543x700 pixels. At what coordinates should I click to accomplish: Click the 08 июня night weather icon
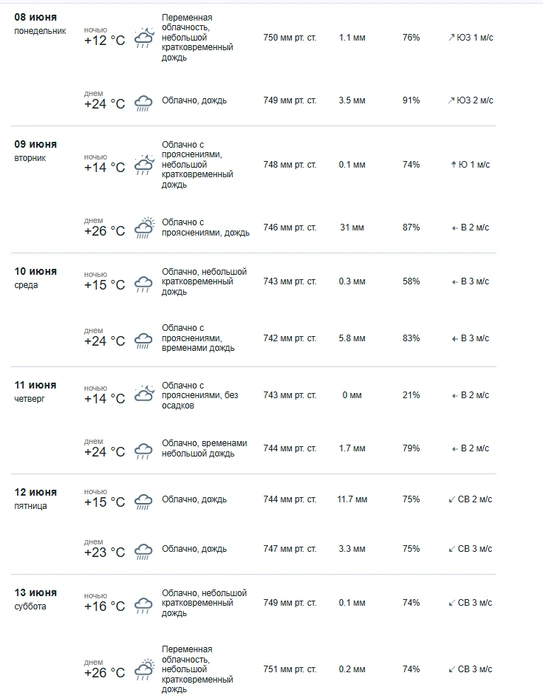pyautogui.click(x=144, y=38)
